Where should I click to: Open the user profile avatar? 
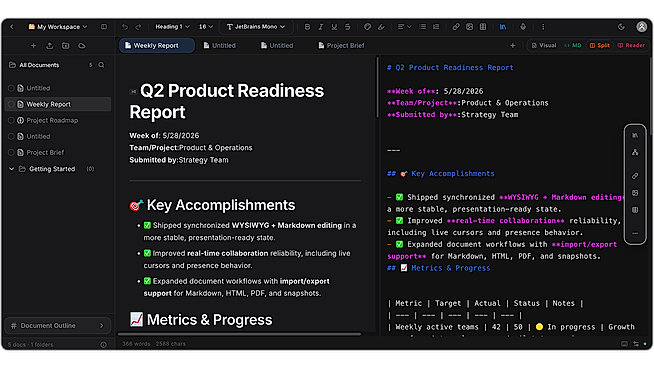click(641, 27)
